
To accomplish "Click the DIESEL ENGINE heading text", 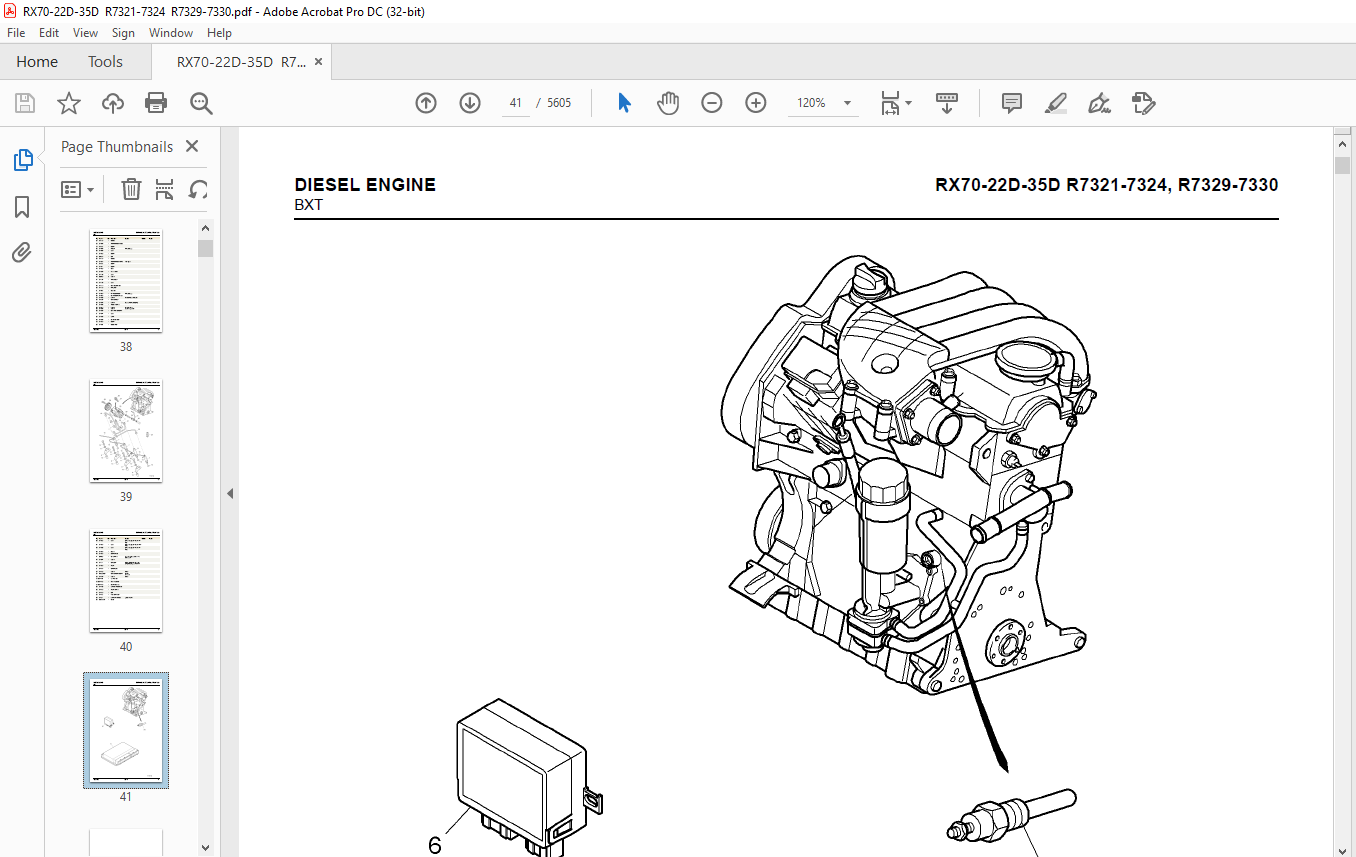I will [x=365, y=185].
